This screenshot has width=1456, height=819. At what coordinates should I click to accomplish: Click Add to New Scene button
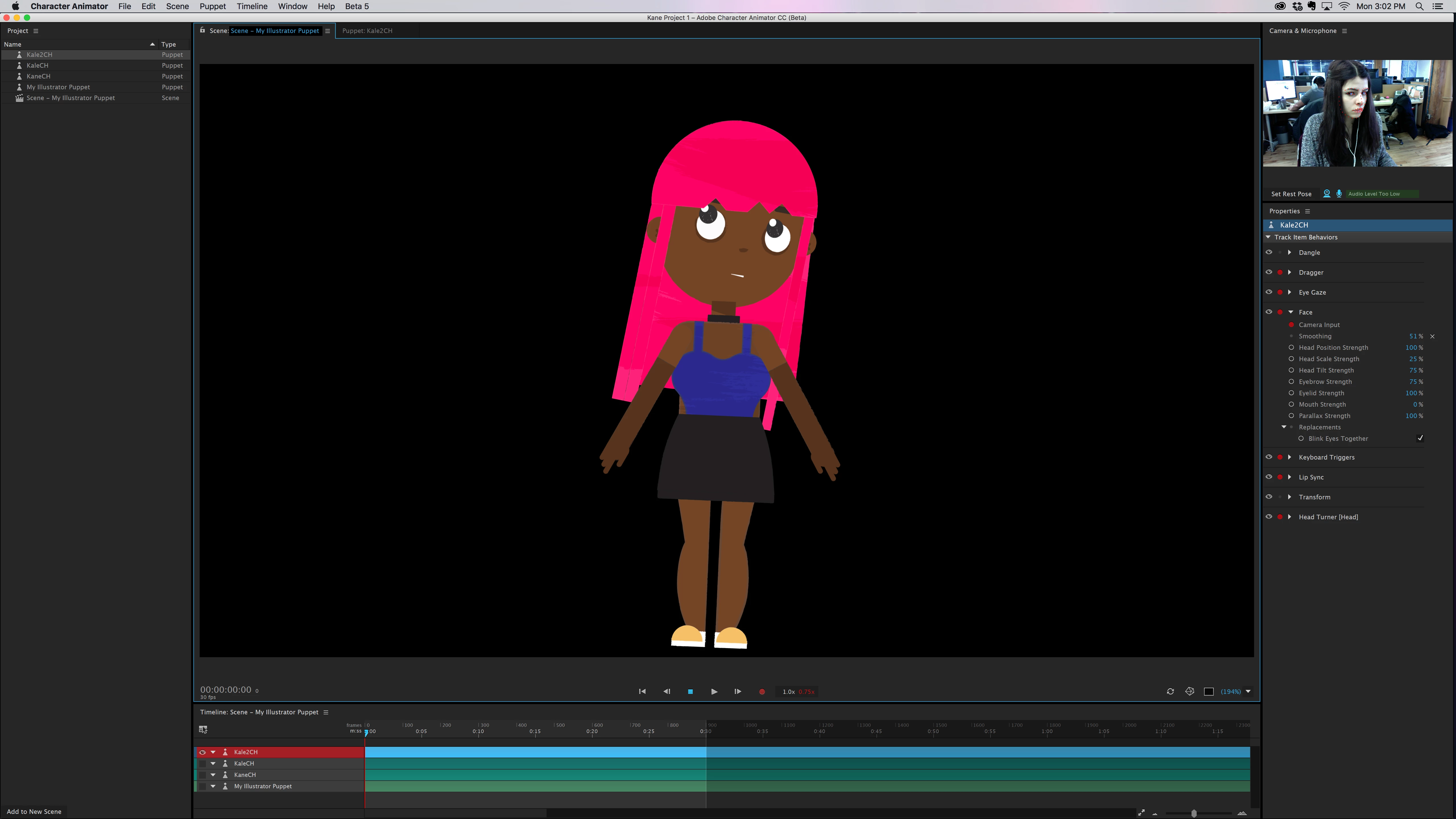pyautogui.click(x=34, y=811)
